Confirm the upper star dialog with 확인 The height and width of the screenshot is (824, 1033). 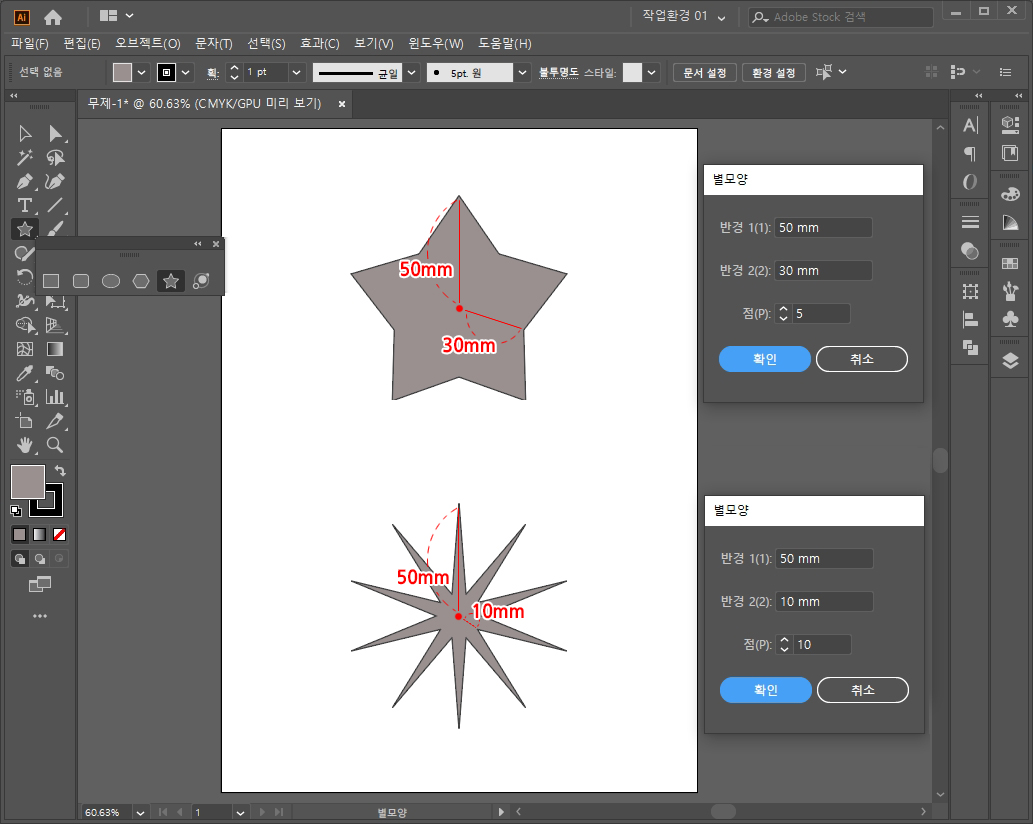pyautogui.click(x=764, y=359)
